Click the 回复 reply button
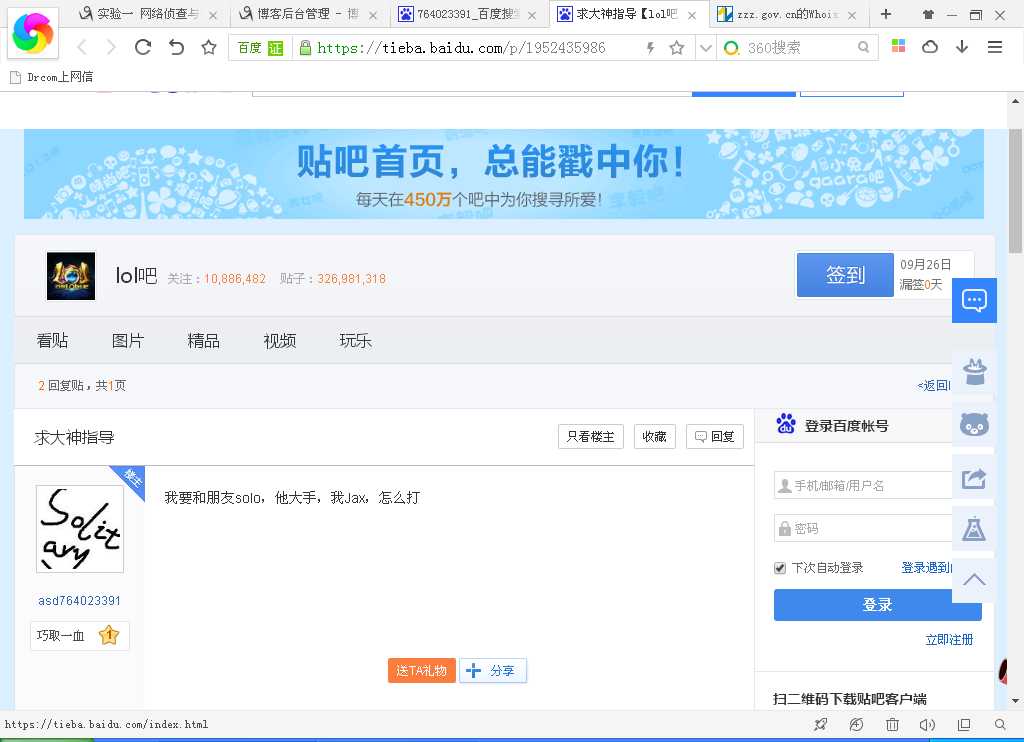 (x=714, y=436)
